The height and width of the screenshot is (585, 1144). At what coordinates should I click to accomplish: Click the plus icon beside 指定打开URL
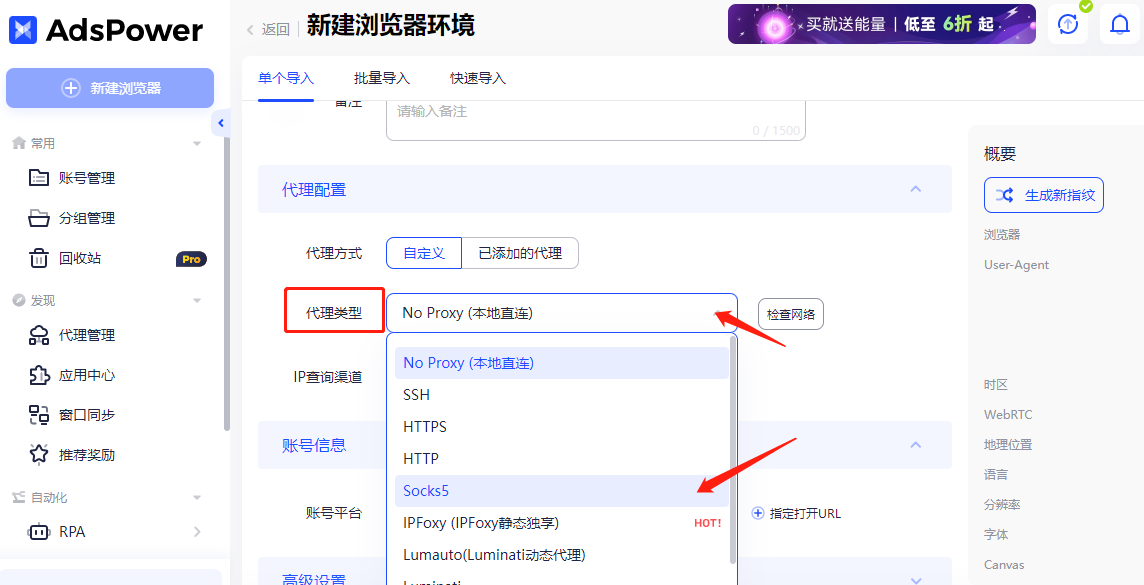pyautogui.click(x=757, y=514)
